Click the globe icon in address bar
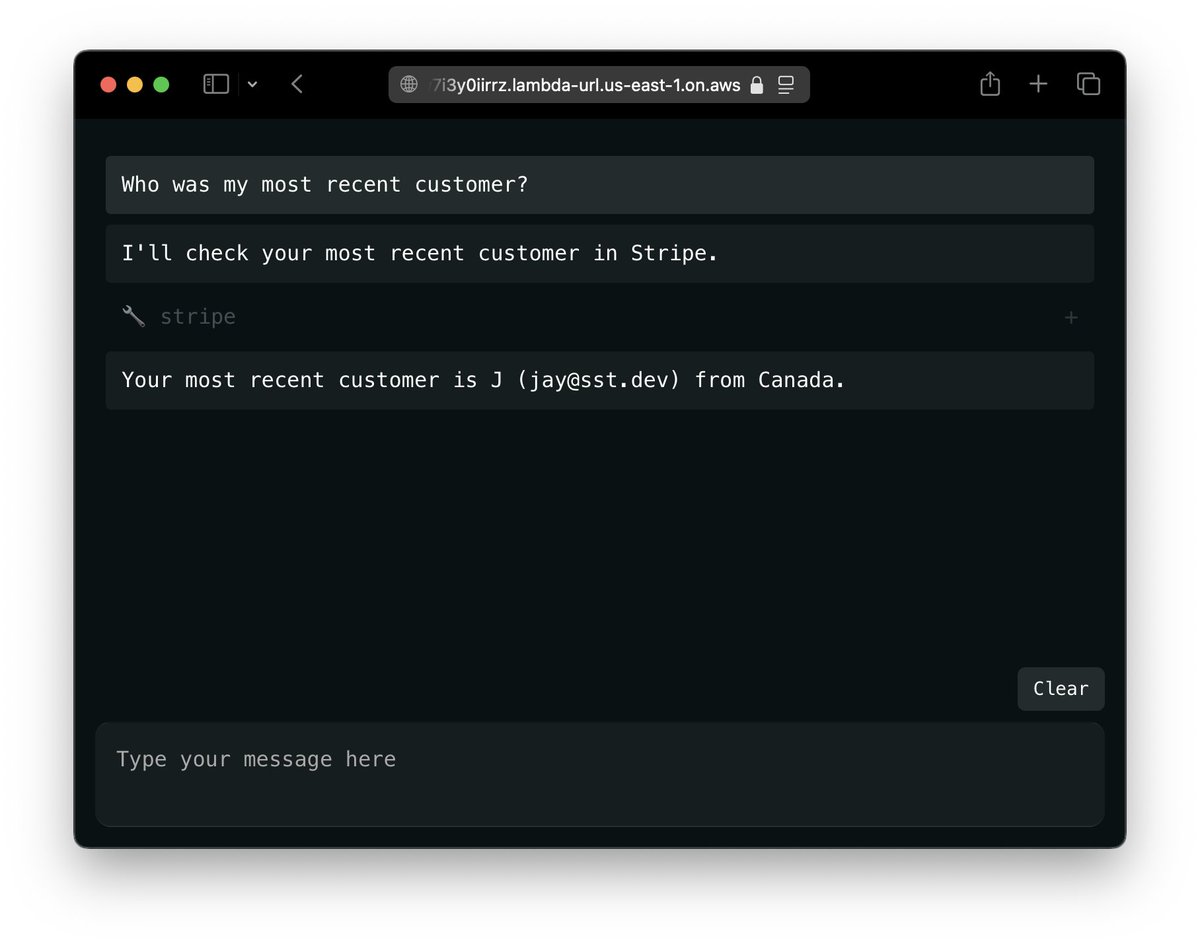1200x946 pixels. coord(409,85)
